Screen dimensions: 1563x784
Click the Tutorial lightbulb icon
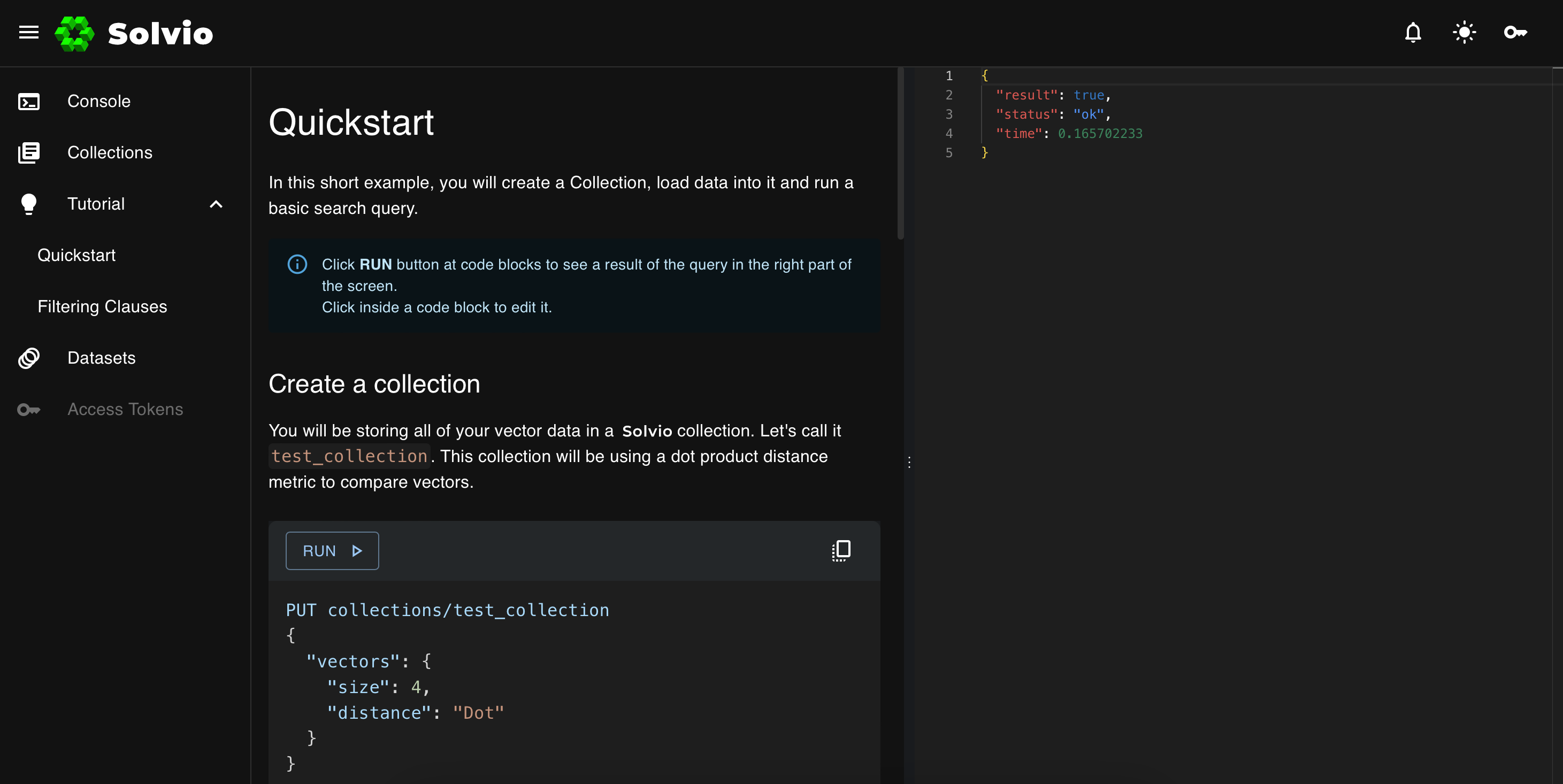[28, 204]
